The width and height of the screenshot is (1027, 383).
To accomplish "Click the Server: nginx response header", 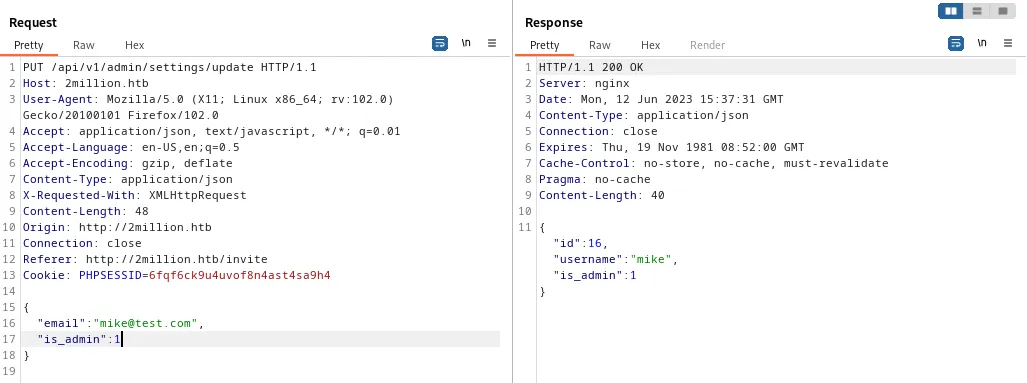I will 584,83.
